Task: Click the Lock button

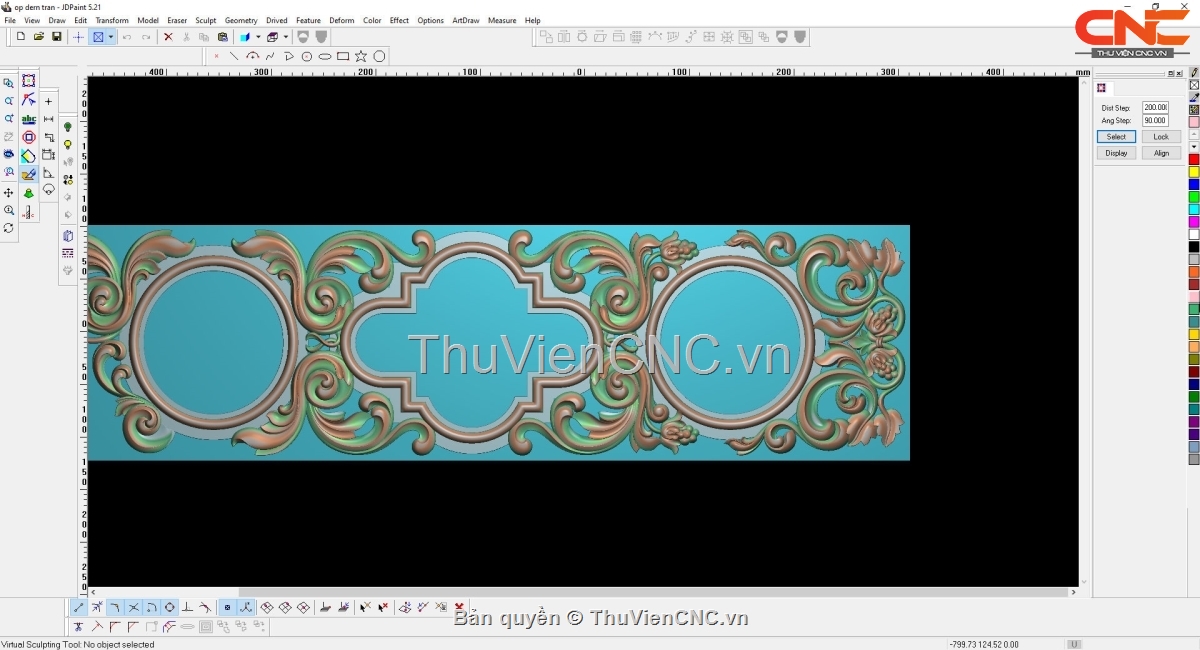Action: point(1160,137)
